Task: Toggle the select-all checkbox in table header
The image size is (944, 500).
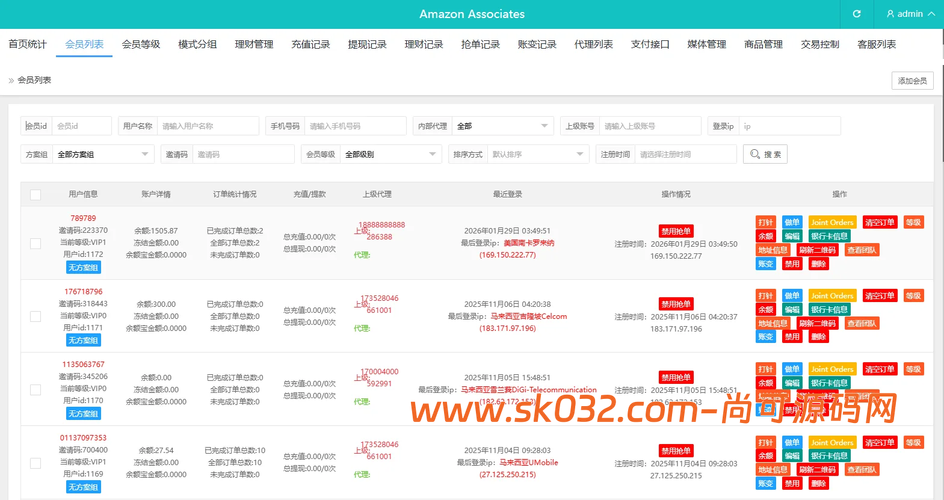Action: tap(36, 194)
